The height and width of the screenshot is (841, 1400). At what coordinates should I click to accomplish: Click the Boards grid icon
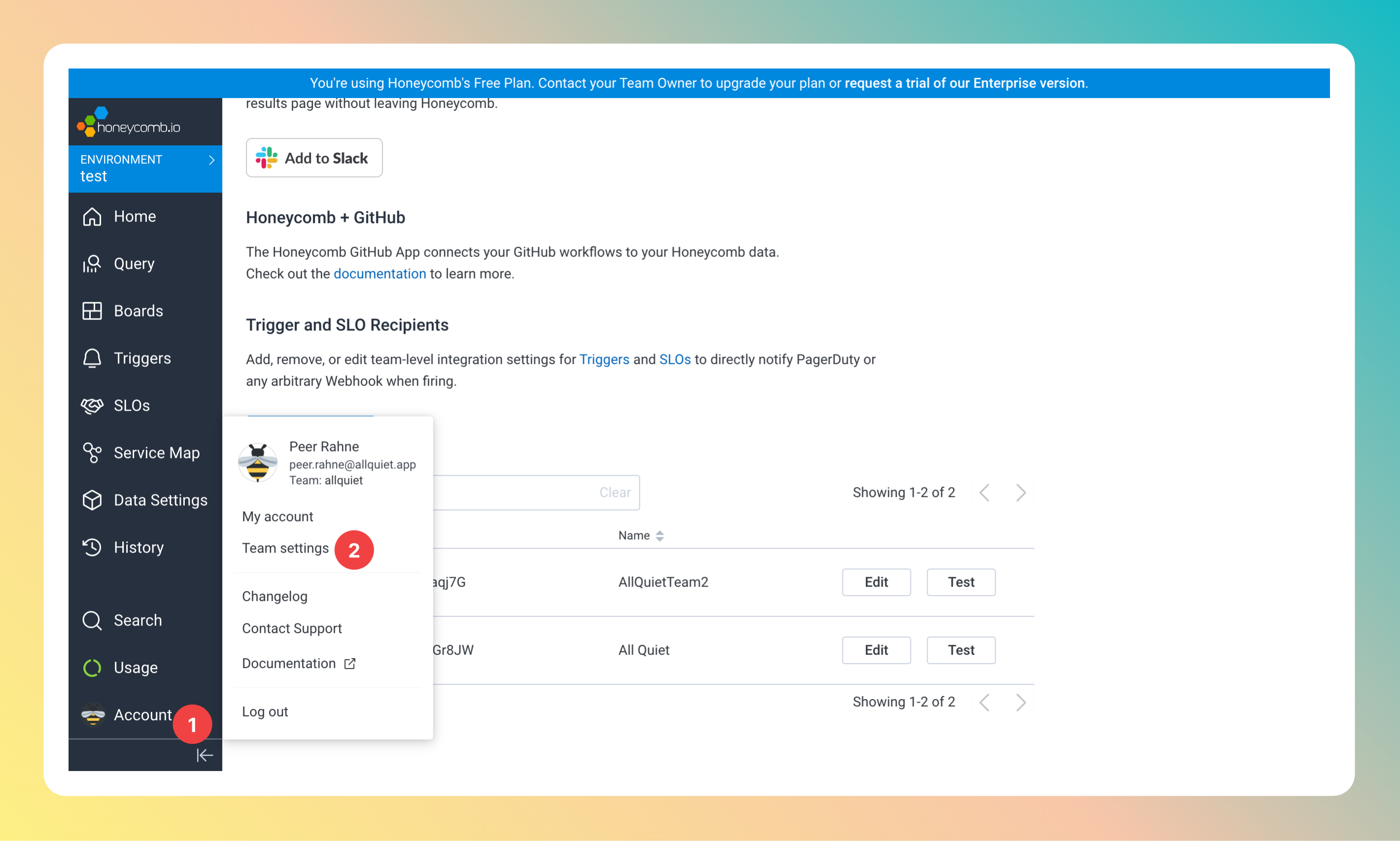[92, 311]
